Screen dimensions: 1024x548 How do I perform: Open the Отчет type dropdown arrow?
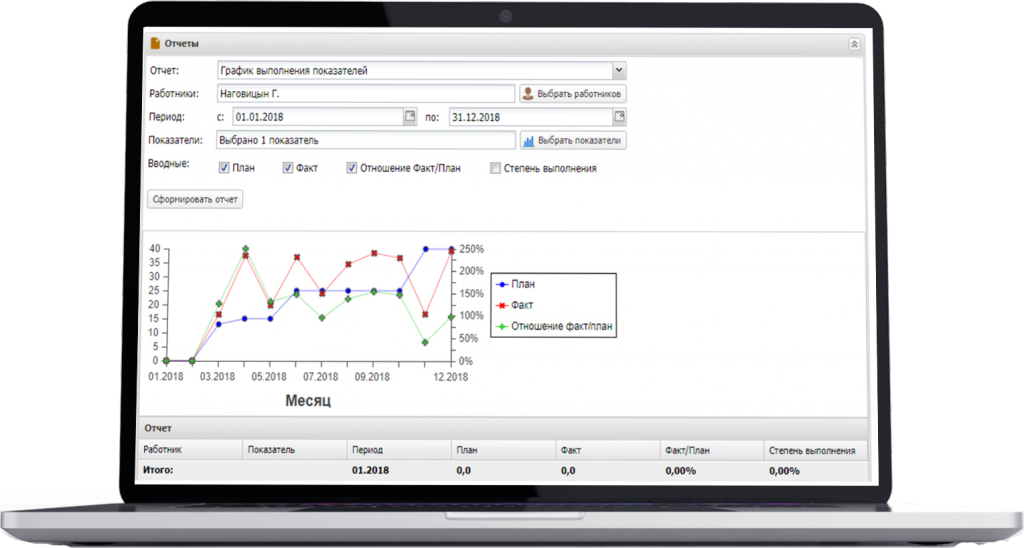(618, 70)
